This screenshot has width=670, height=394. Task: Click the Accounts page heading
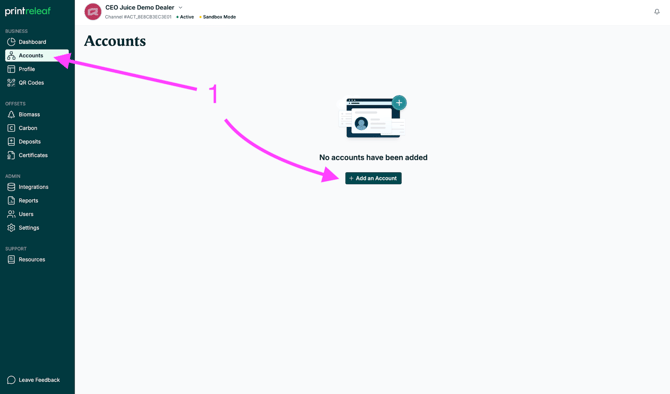[115, 41]
